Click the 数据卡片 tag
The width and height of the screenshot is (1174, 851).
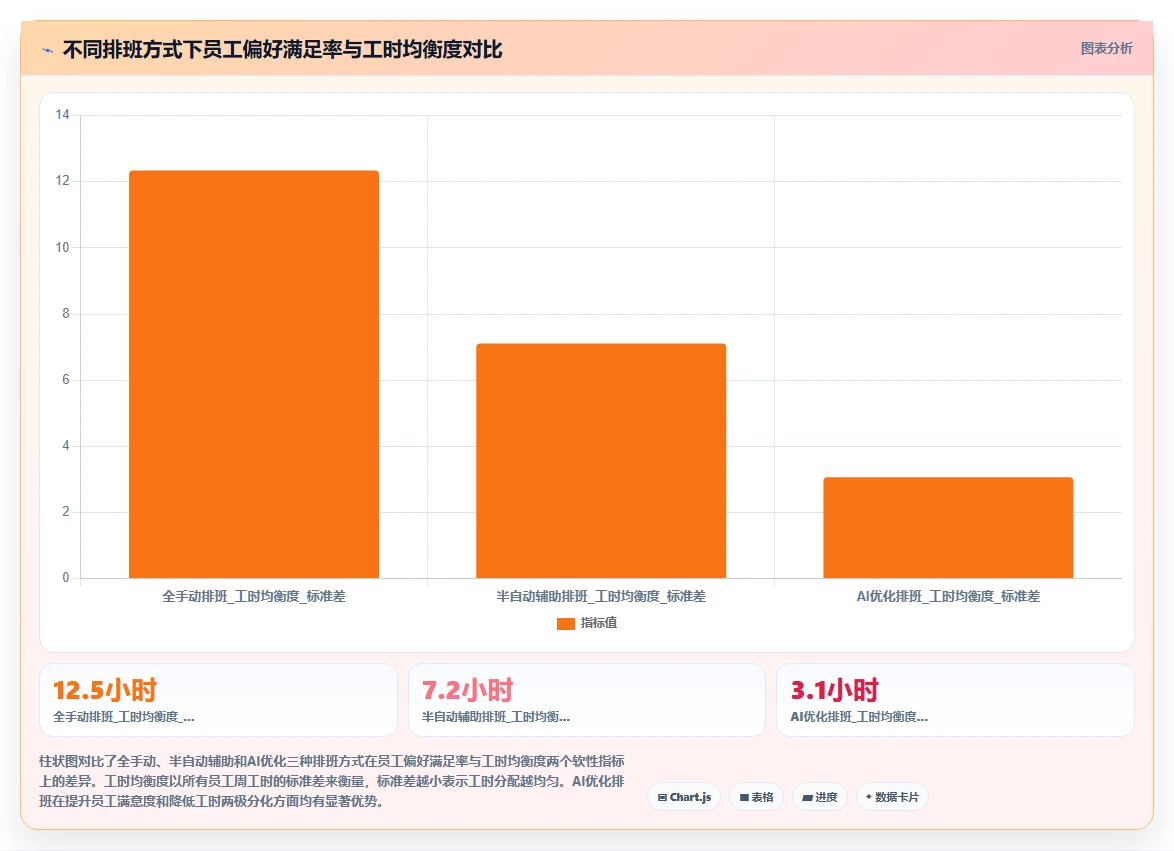coord(892,797)
